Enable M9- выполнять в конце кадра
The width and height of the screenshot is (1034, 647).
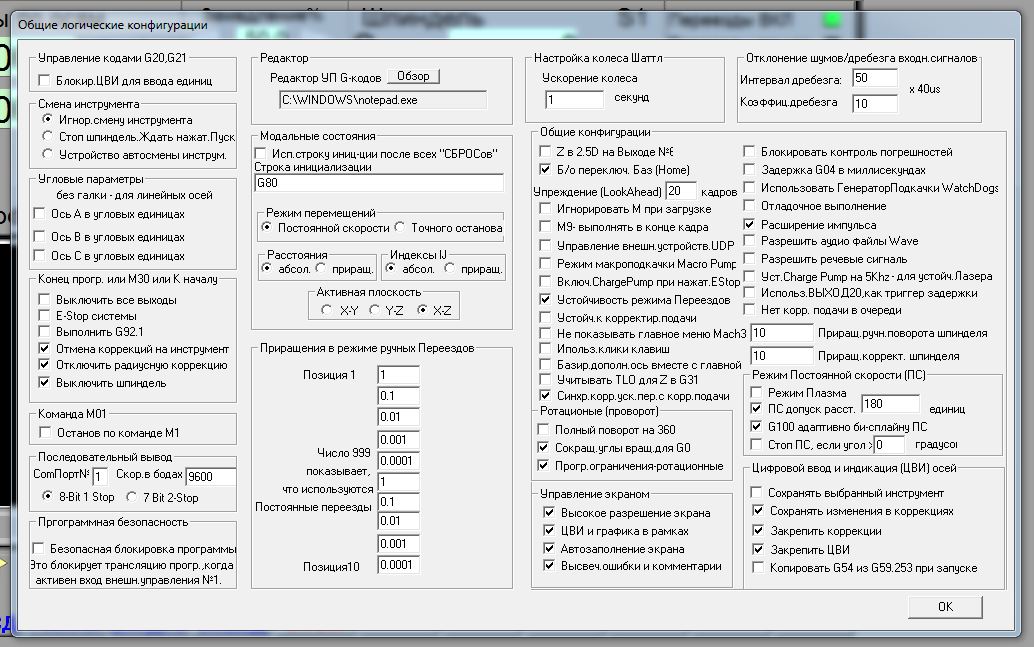click(x=545, y=226)
